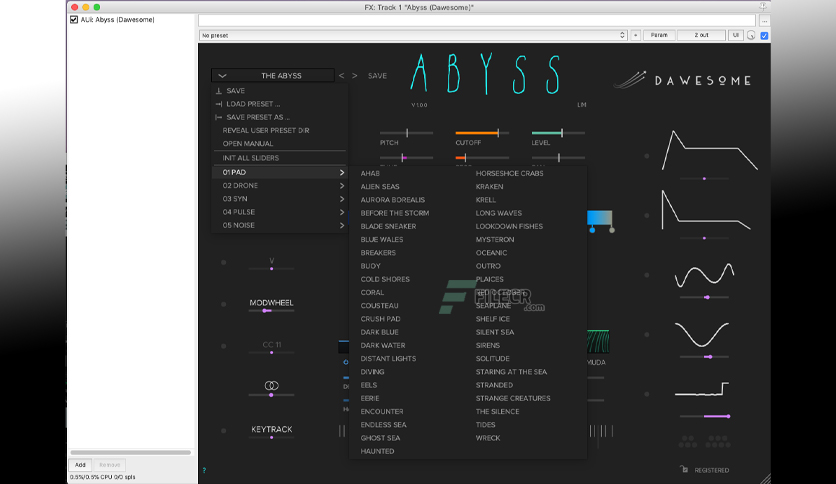836x484 pixels.
Task: Click the dot grid pattern at bottom right
Action: (704, 441)
